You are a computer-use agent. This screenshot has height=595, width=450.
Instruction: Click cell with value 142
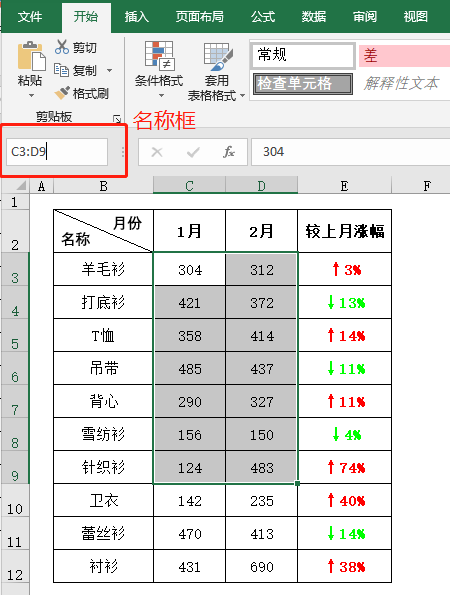click(x=189, y=500)
